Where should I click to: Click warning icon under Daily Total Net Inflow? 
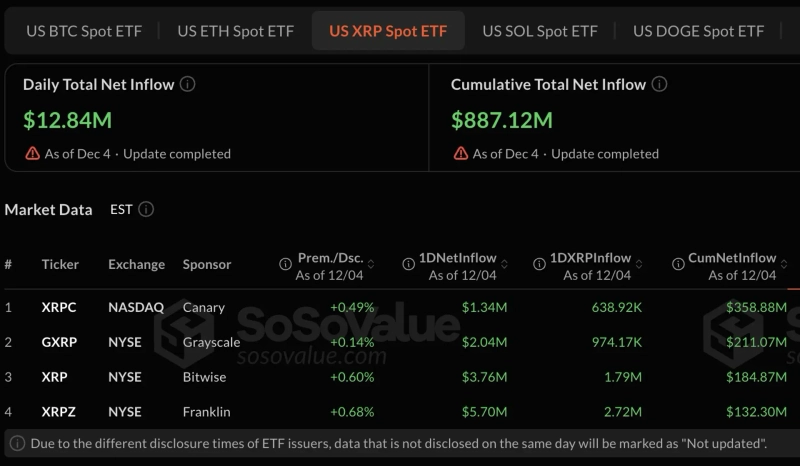click(x=33, y=154)
